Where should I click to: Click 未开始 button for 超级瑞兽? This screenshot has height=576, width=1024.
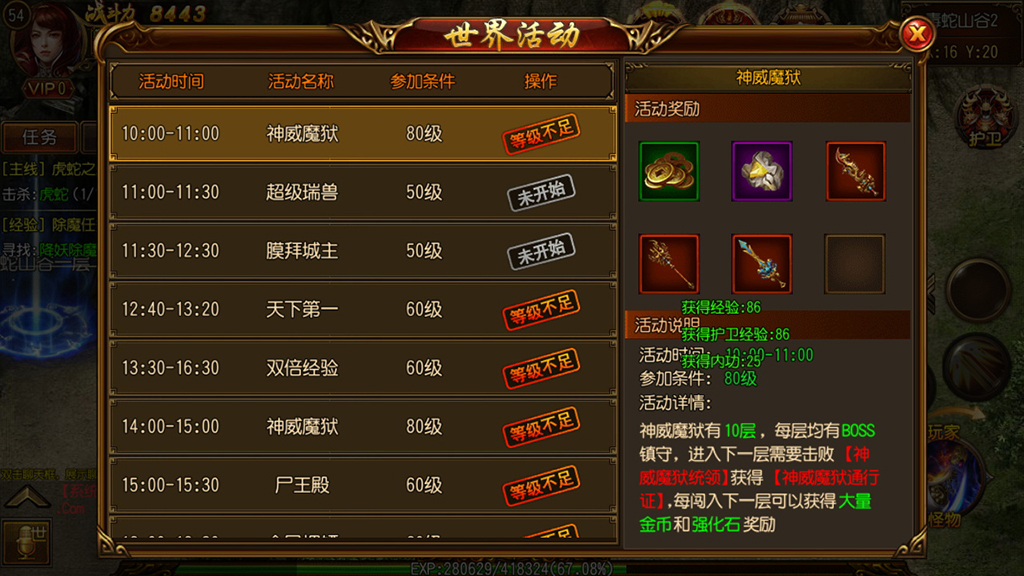[541, 192]
